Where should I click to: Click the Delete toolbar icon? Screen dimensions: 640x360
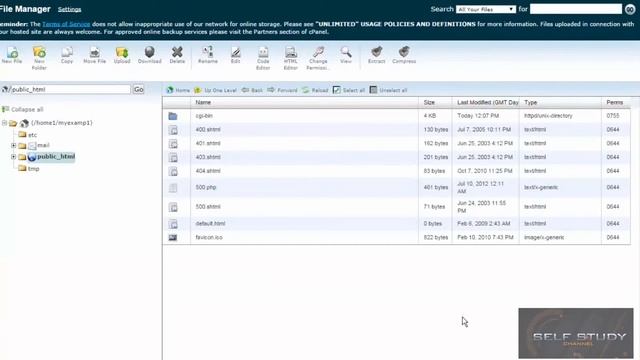tap(177, 55)
